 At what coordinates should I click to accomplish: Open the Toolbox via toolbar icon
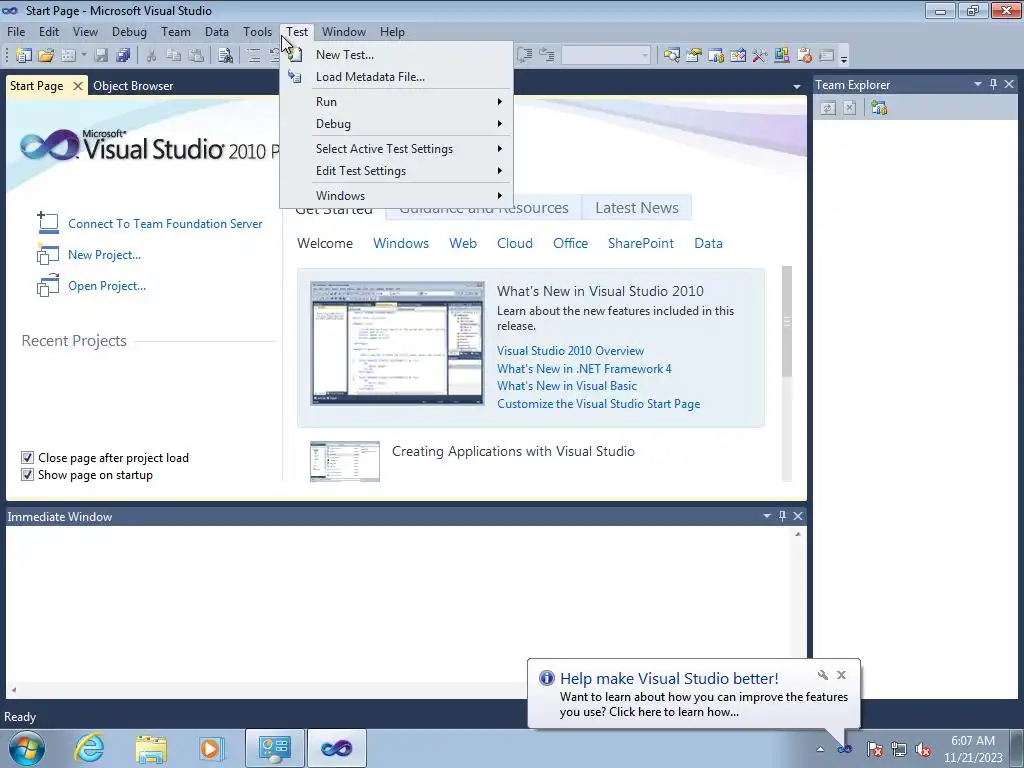pyautogui.click(x=760, y=56)
